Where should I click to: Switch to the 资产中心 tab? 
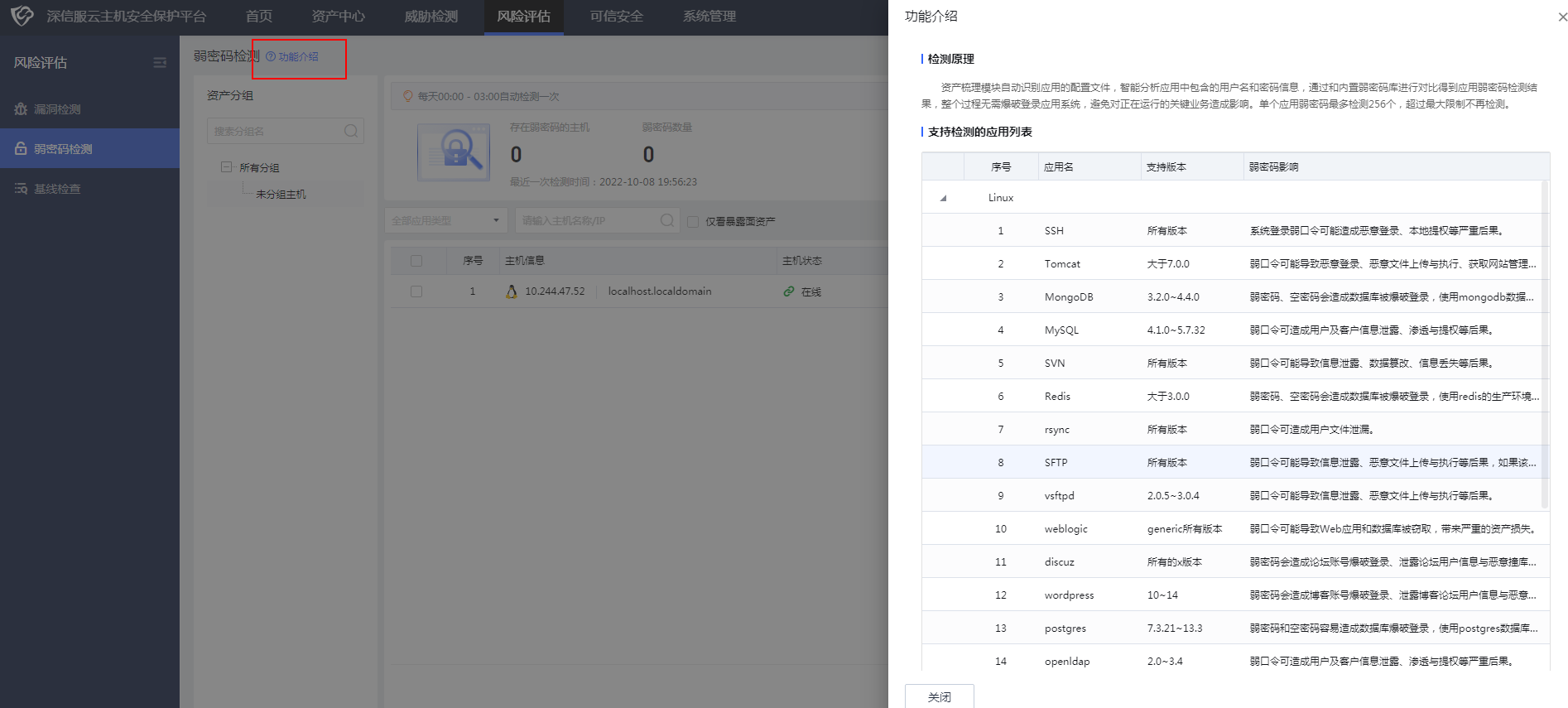(338, 17)
